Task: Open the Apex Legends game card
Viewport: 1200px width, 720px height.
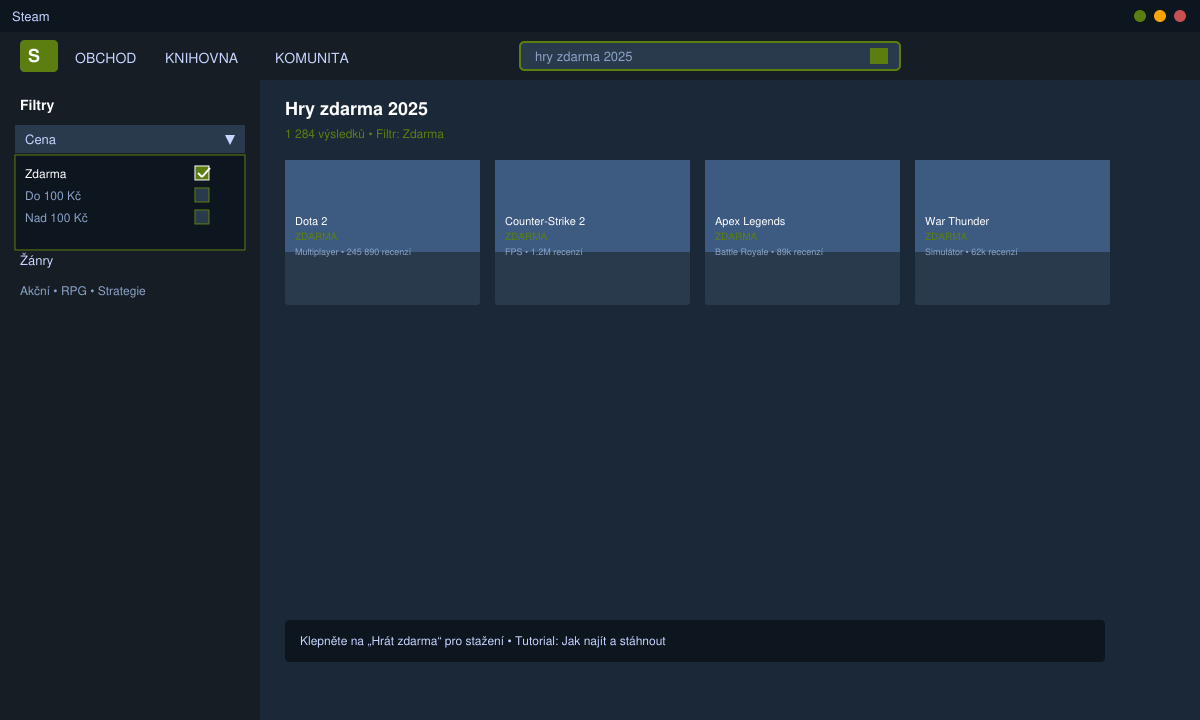Action: pyautogui.click(x=802, y=232)
